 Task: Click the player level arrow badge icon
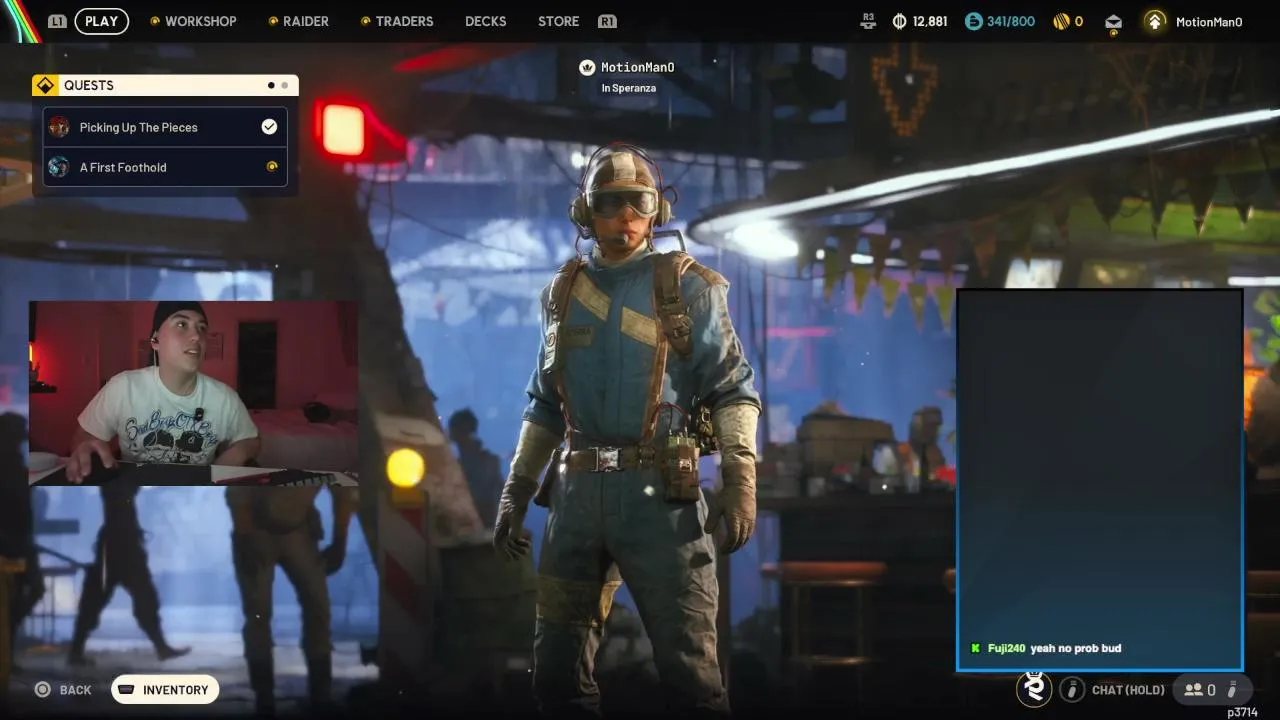[x=1155, y=21]
